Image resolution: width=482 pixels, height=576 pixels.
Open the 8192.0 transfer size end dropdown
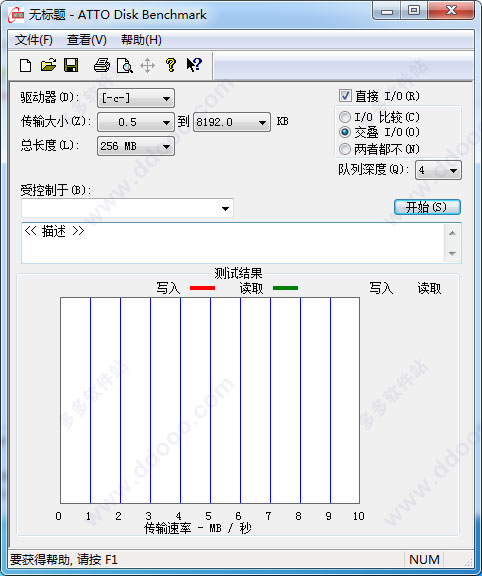click(x=232, y=122)
